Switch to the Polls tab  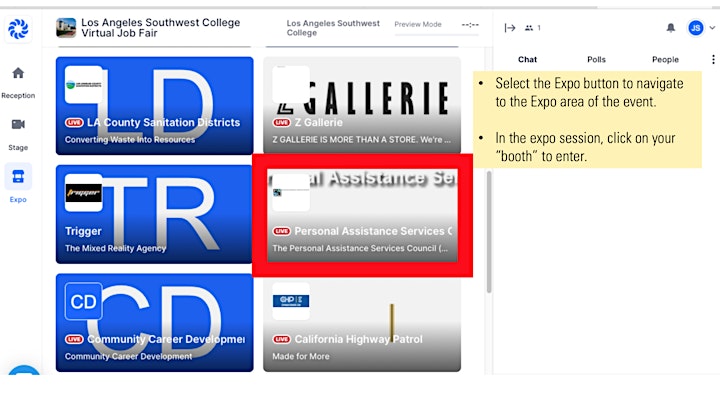(596, 59)
